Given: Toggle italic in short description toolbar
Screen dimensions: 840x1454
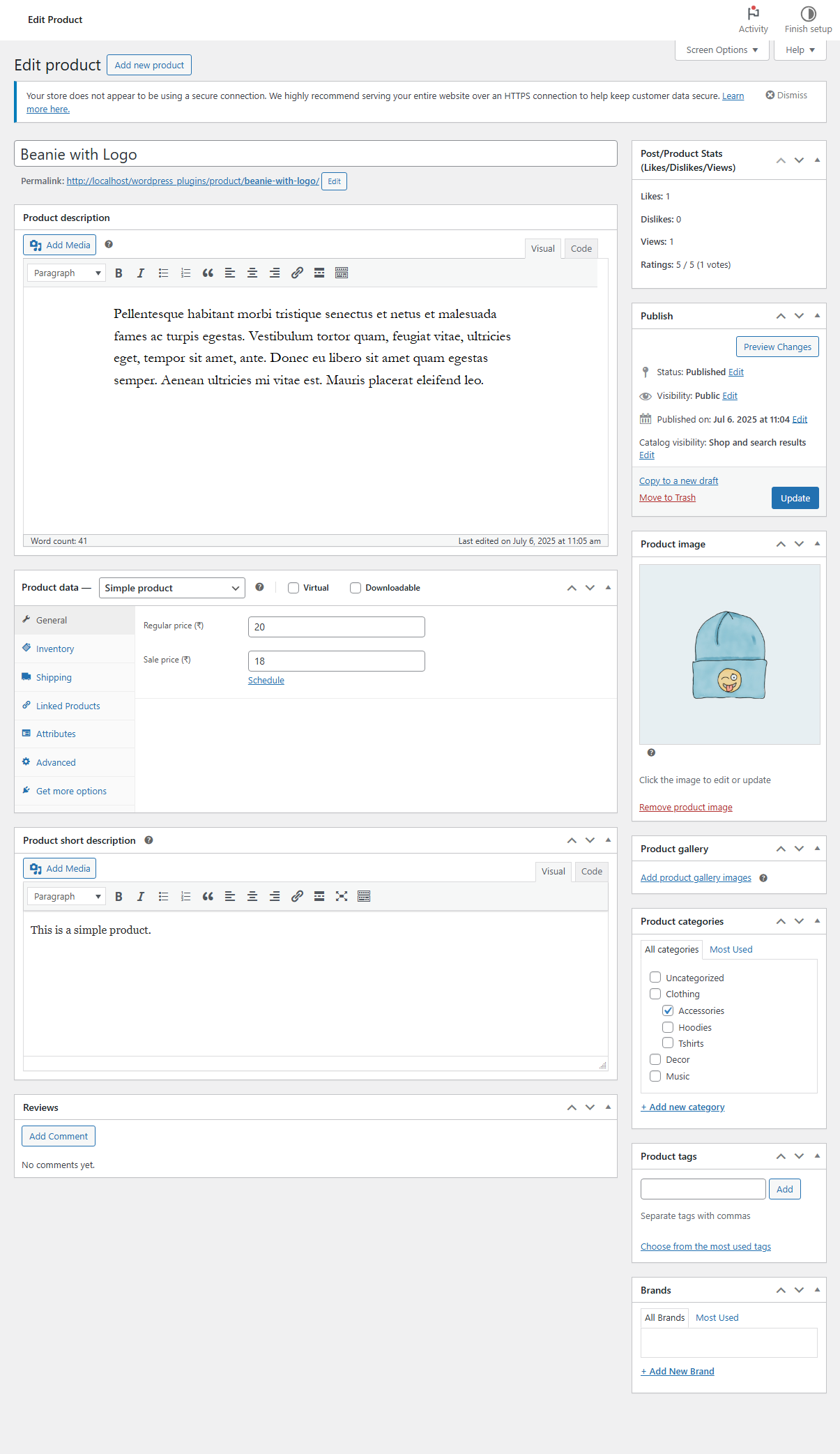Looking at the screenshot, I should point(141,896).
